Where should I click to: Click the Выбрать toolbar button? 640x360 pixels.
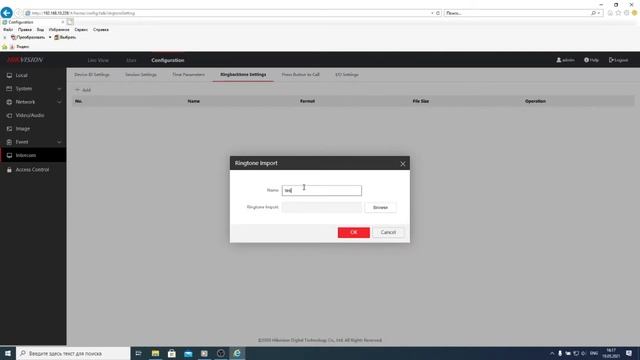pos(65,38)
